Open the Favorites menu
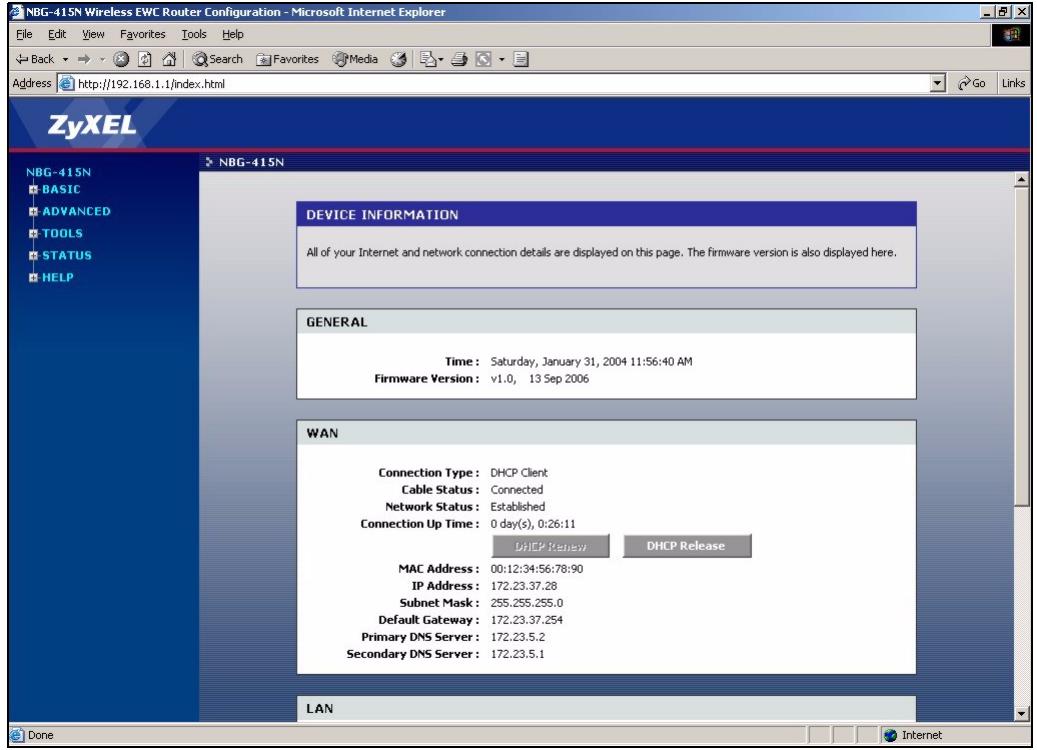This screenshot has height=750, width=1037. 143,34
